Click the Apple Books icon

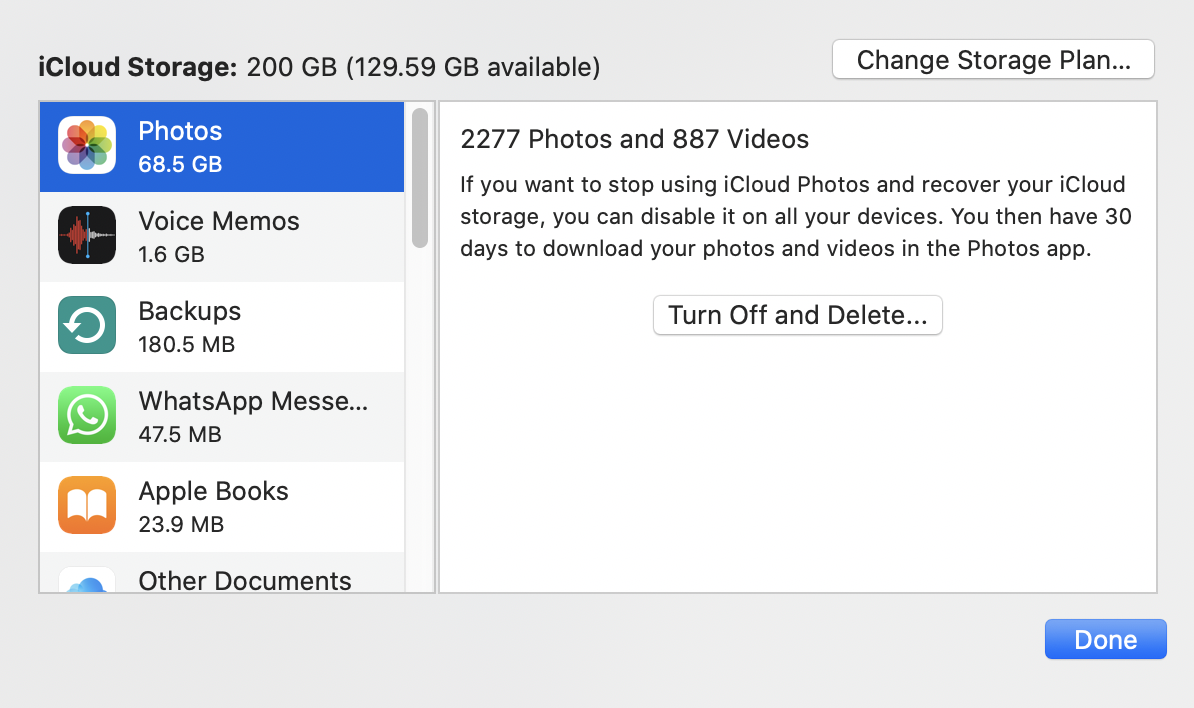(86, 505)
